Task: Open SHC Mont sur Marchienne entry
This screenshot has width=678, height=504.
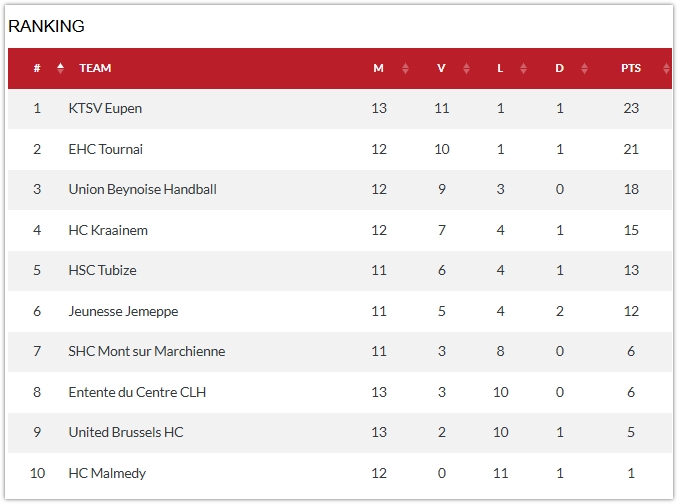Action: (146, 351)
